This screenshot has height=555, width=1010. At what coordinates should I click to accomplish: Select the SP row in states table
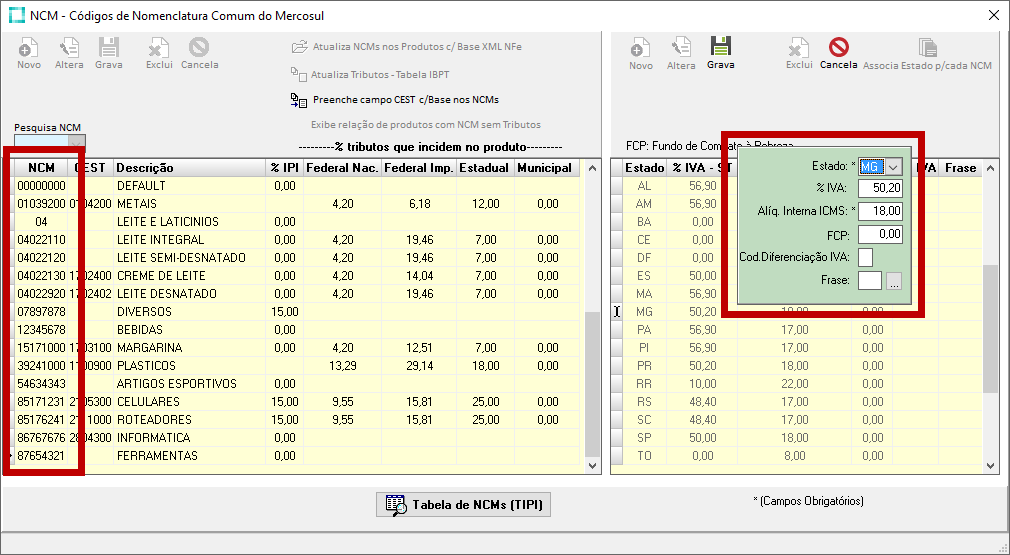coord(644,438)
